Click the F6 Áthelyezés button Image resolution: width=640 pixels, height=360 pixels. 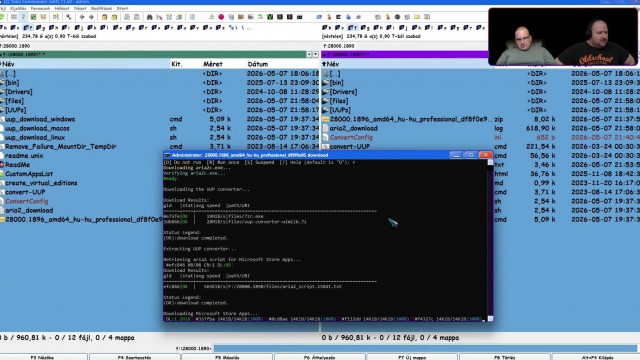coord(319,357)
